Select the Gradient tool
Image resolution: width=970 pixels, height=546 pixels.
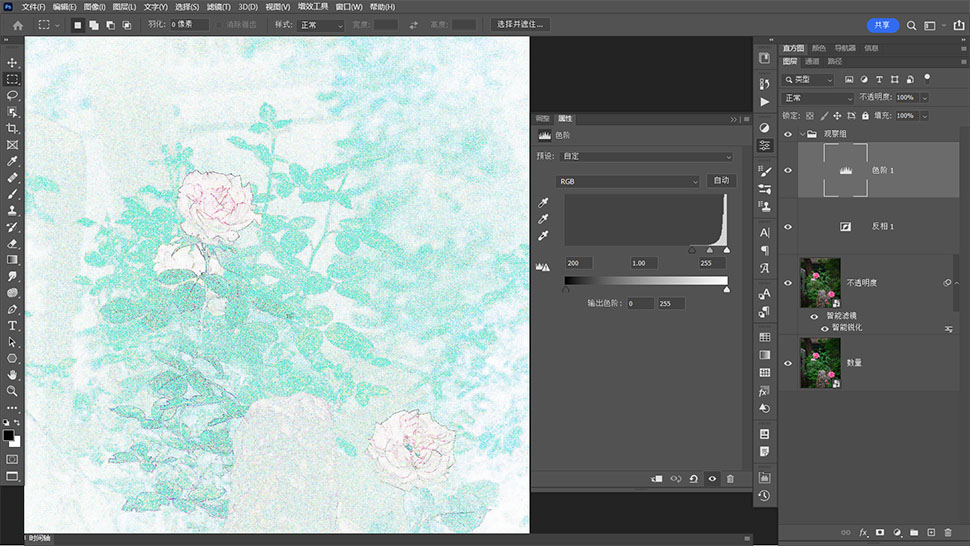tap(12, 260)
